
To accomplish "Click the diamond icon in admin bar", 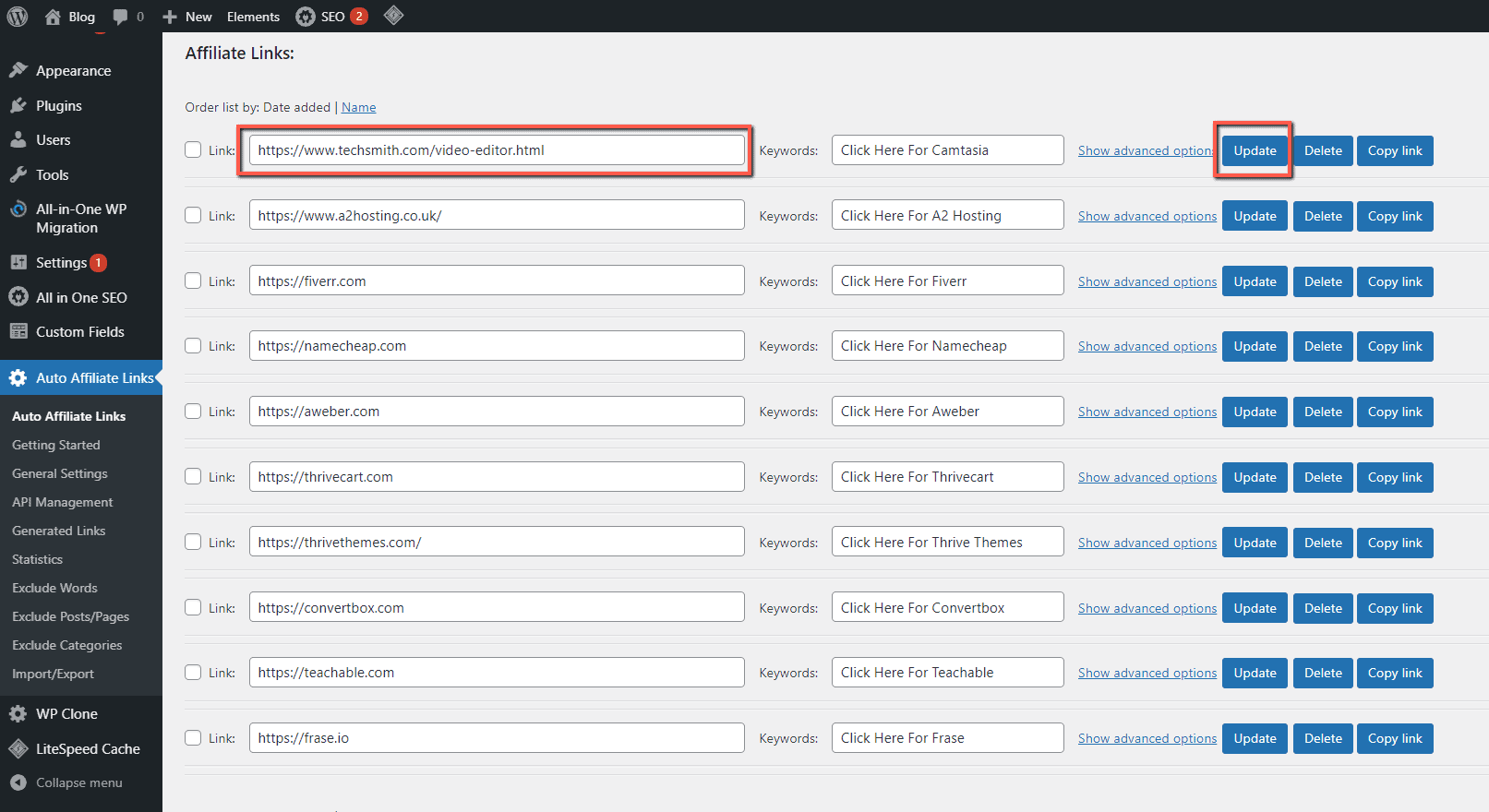I will (x=393, y=16).
